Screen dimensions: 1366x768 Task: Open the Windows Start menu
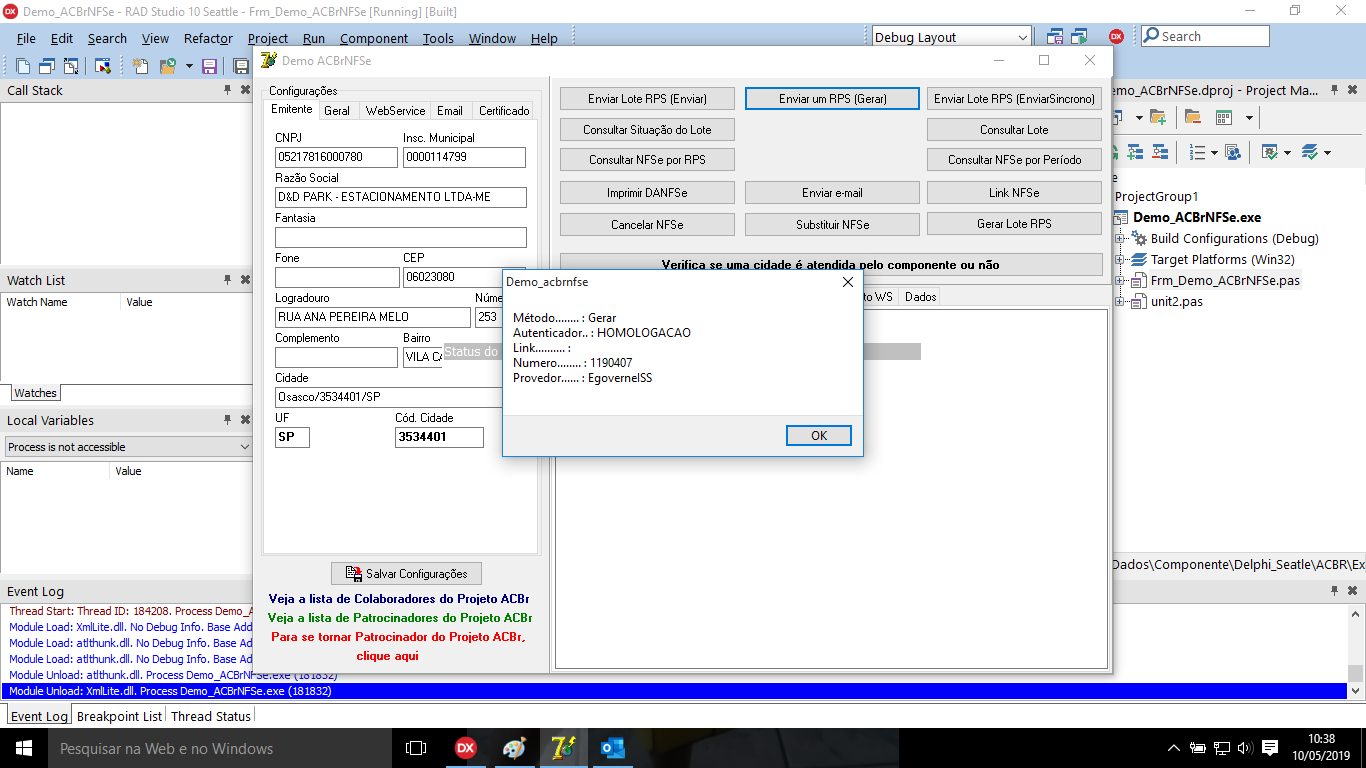pyautogui.click(x=24, y=748)
